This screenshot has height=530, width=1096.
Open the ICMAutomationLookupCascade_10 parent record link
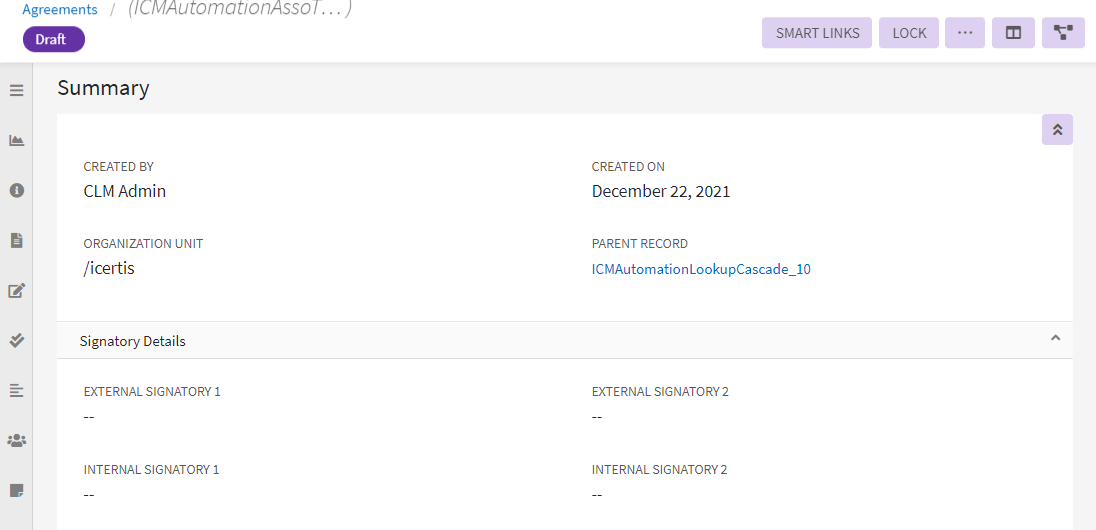701,269
